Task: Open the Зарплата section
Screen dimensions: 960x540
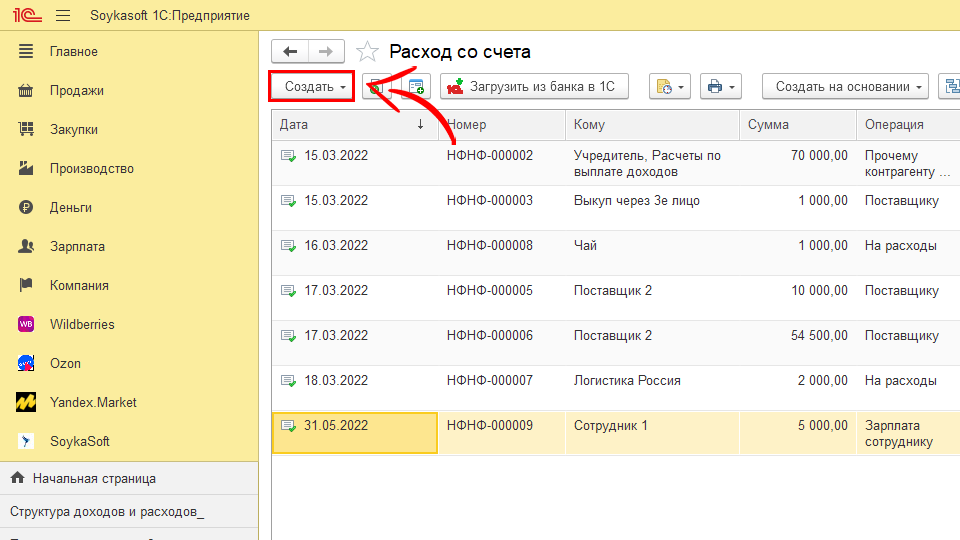Action: tap(77, 246)
